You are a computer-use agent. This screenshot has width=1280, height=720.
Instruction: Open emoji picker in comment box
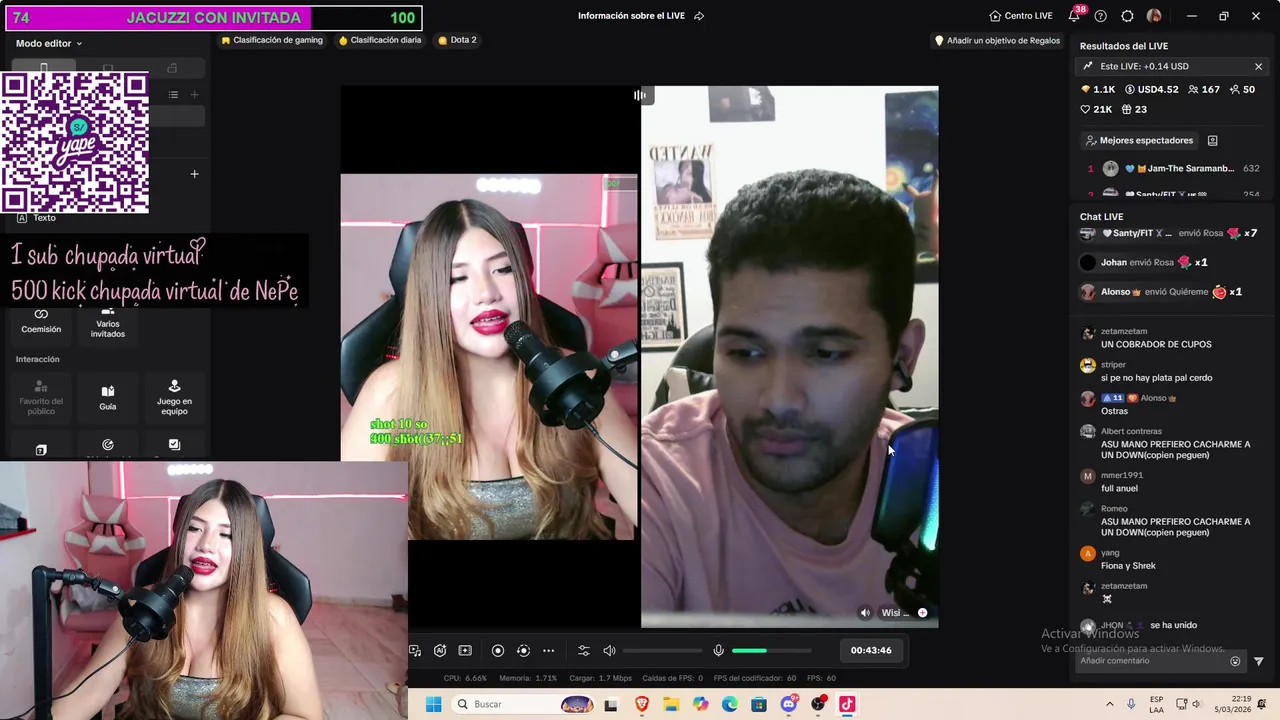(1235, 661)
